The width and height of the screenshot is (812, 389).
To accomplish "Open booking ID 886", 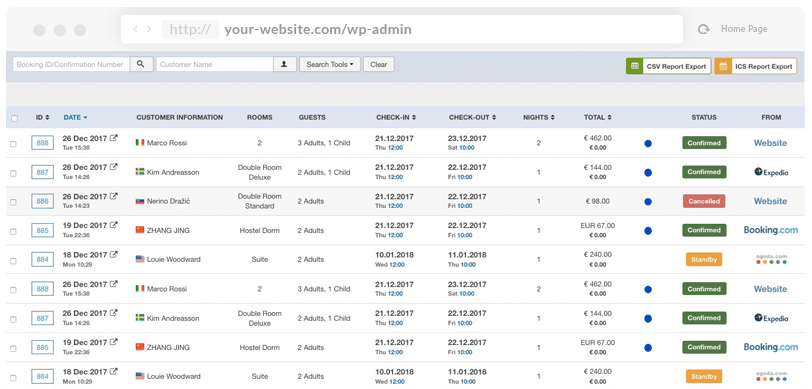I will click(x=42, y=201).
